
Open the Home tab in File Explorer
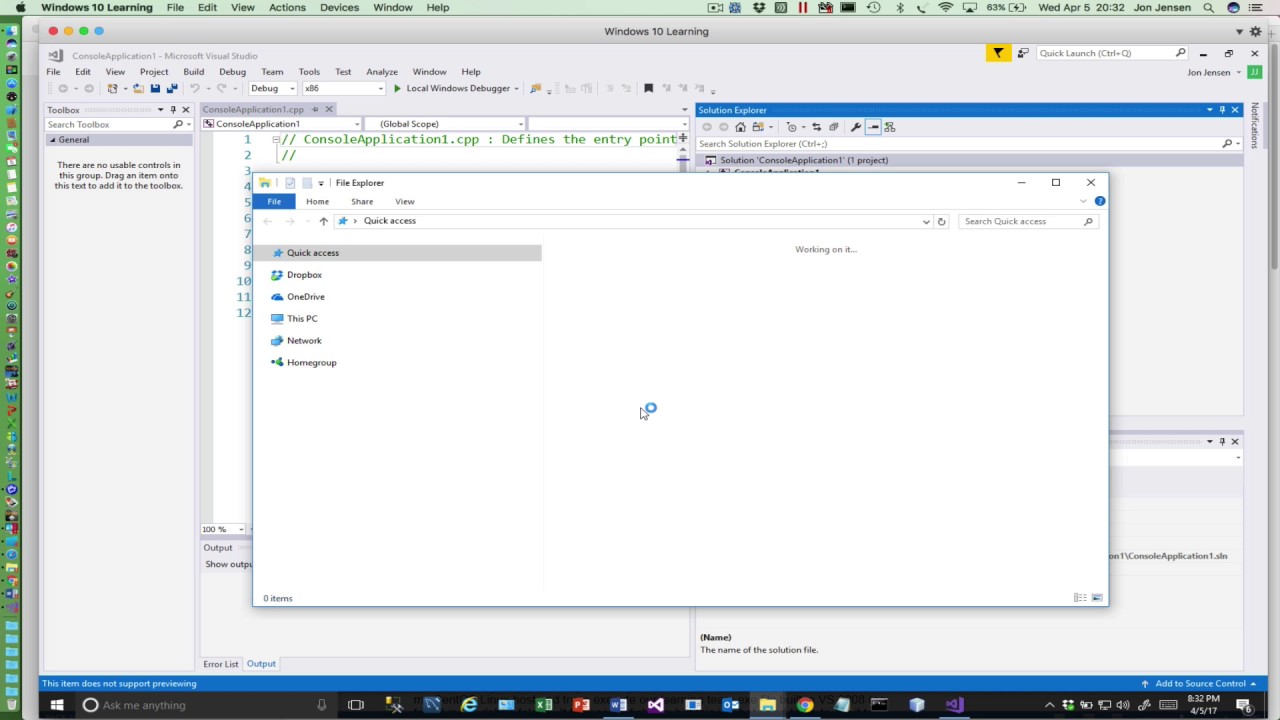point(317,201)
